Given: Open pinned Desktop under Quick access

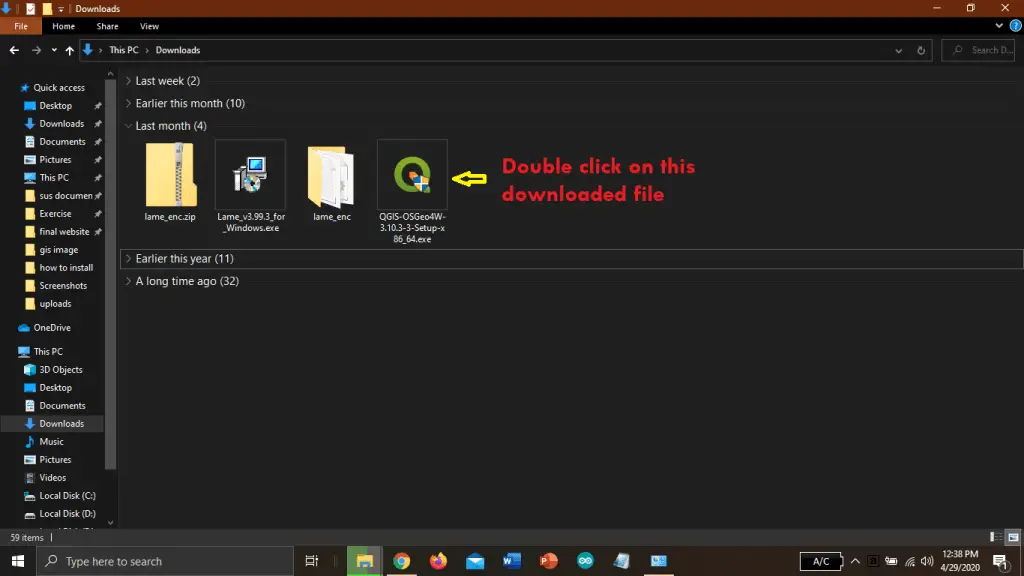Looking at the screenshot, I should tap(56, 106).
